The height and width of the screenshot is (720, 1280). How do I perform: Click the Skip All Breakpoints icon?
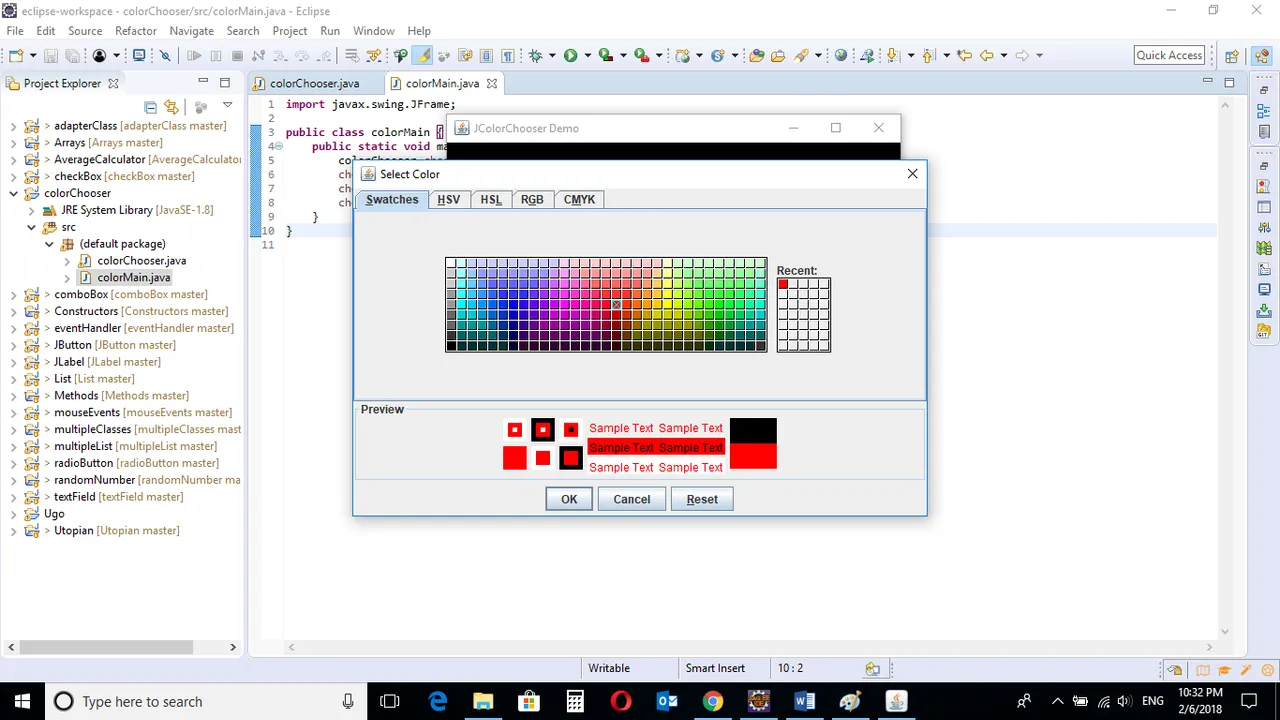(x=165, y=56)
